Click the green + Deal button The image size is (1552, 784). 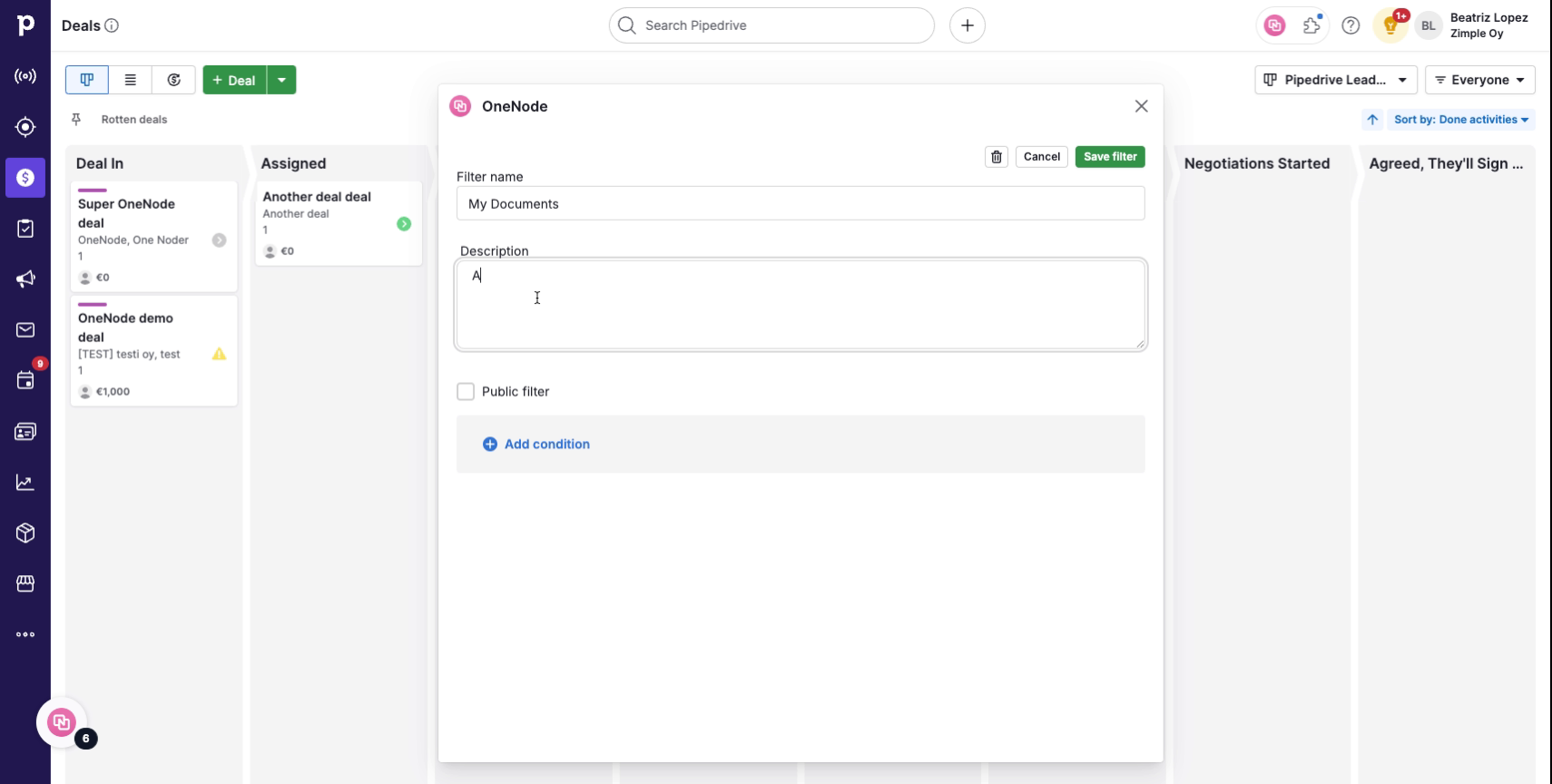(235, 80)
